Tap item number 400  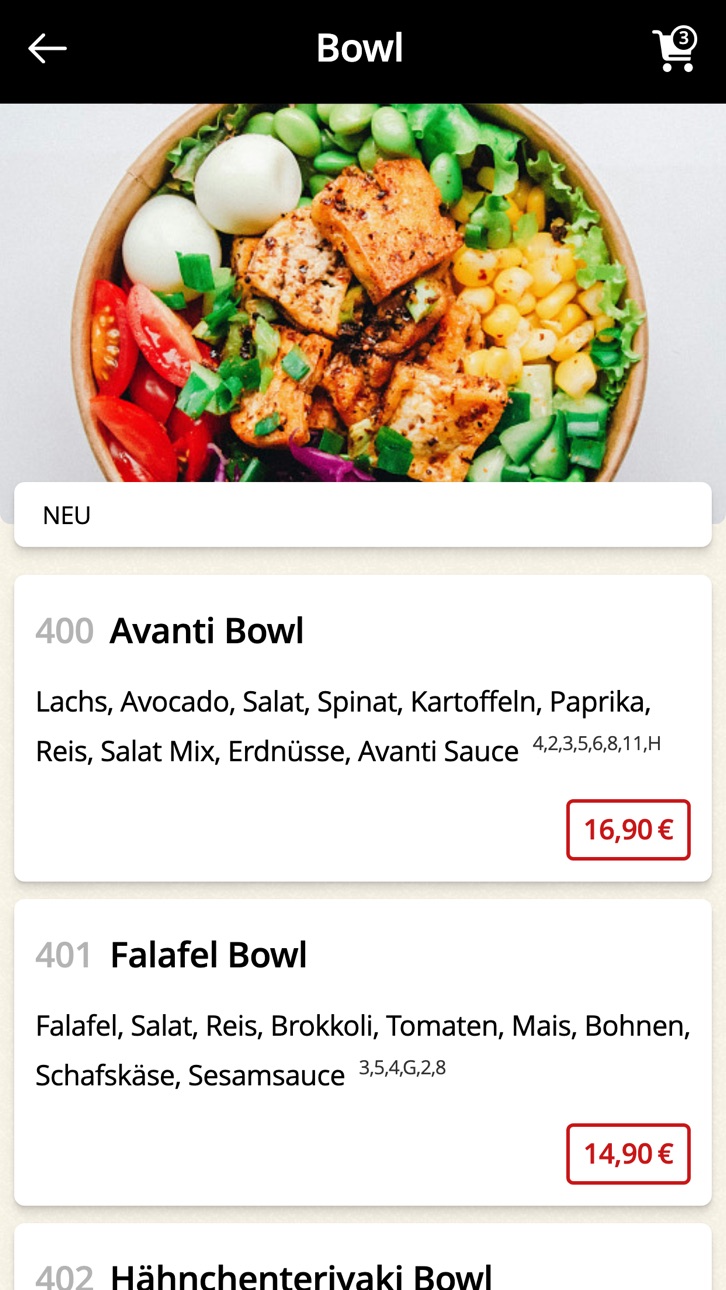(x=64, y=632)
